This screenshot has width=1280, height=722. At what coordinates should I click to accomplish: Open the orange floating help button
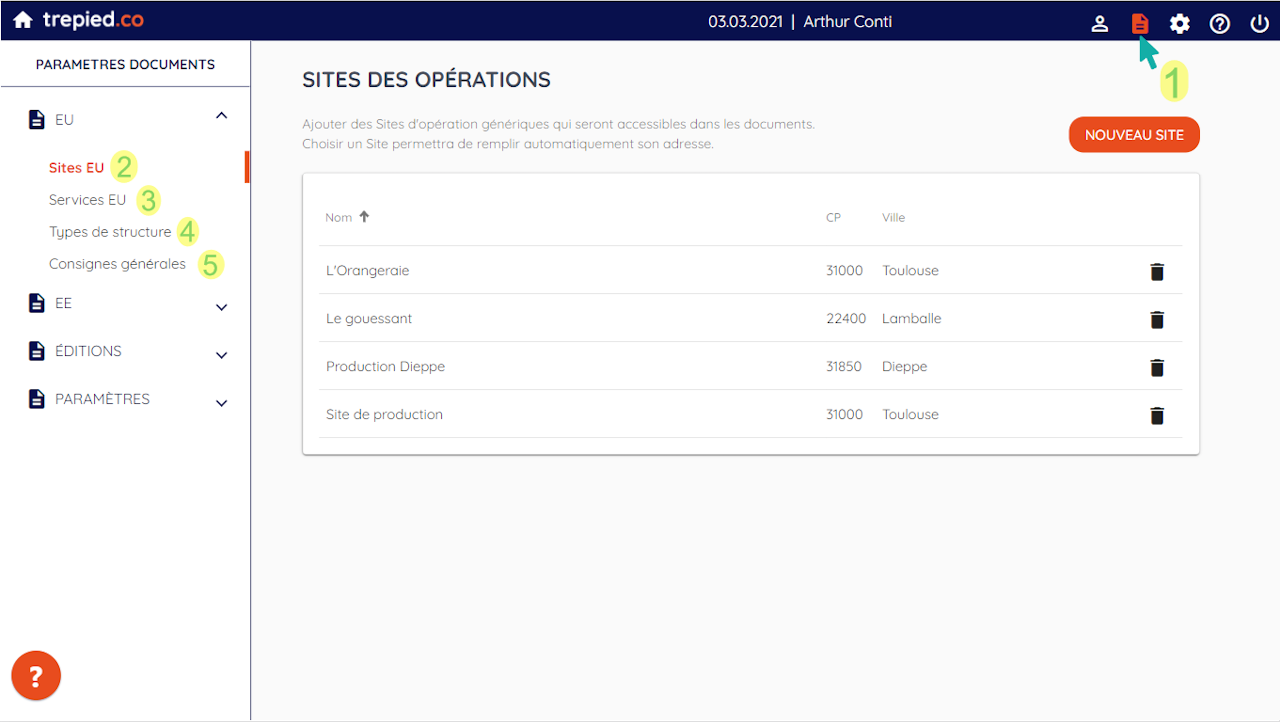[x=36, y=677]
